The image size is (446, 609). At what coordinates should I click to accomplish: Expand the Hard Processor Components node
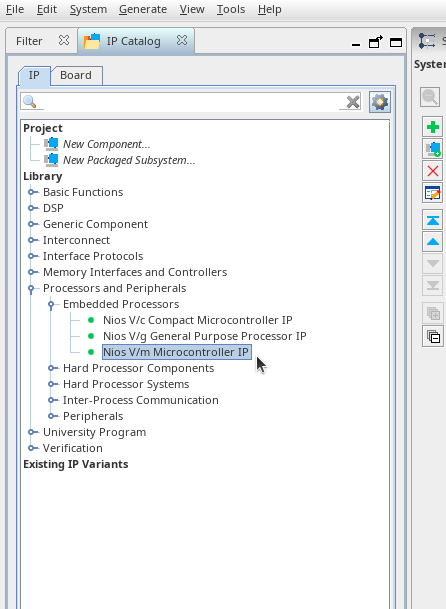pos(52,368)
